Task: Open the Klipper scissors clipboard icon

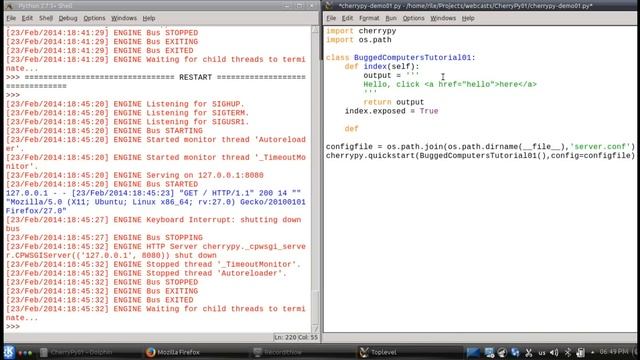Action: 529,352
